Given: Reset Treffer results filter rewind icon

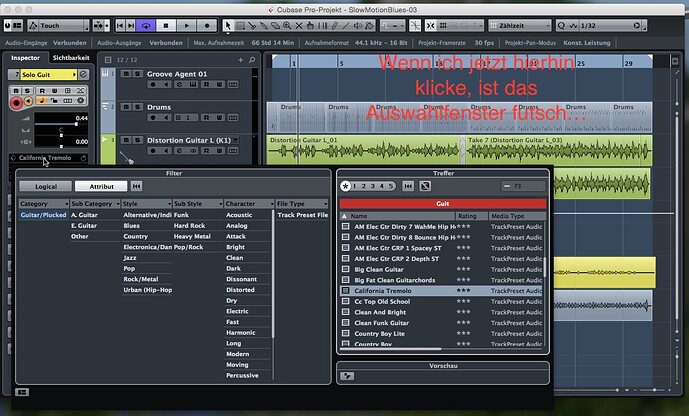Looking at the screenshot, I should point(408,186).
